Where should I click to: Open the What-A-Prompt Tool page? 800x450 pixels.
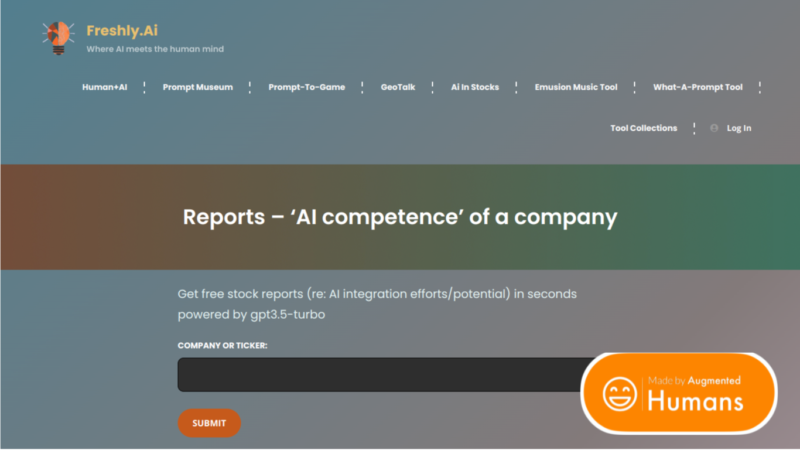697,87
